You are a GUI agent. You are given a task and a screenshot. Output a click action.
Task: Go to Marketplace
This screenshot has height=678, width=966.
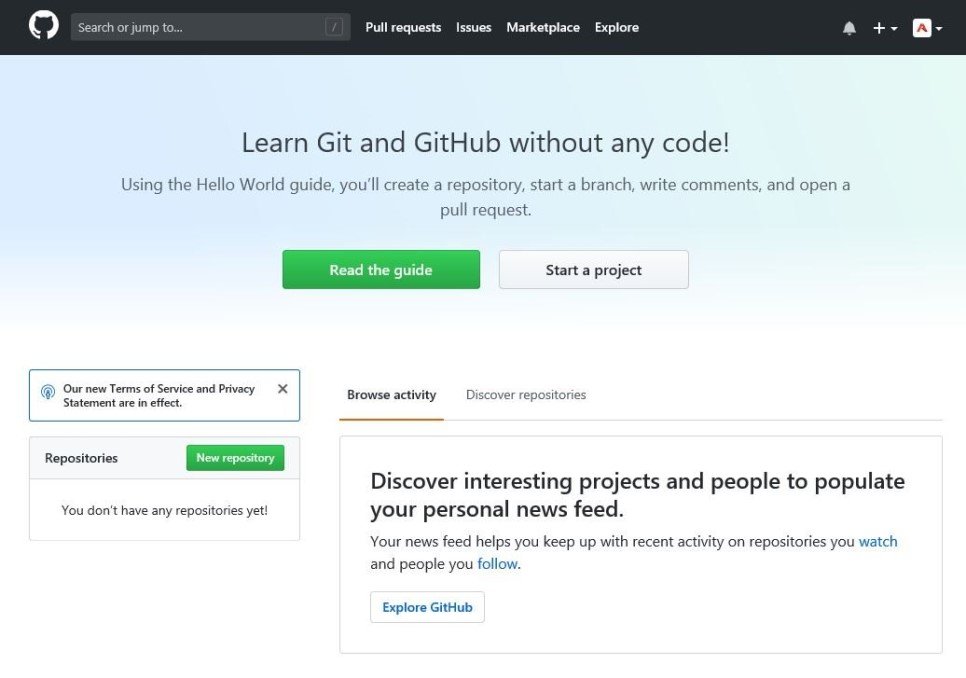coord(543,28)
